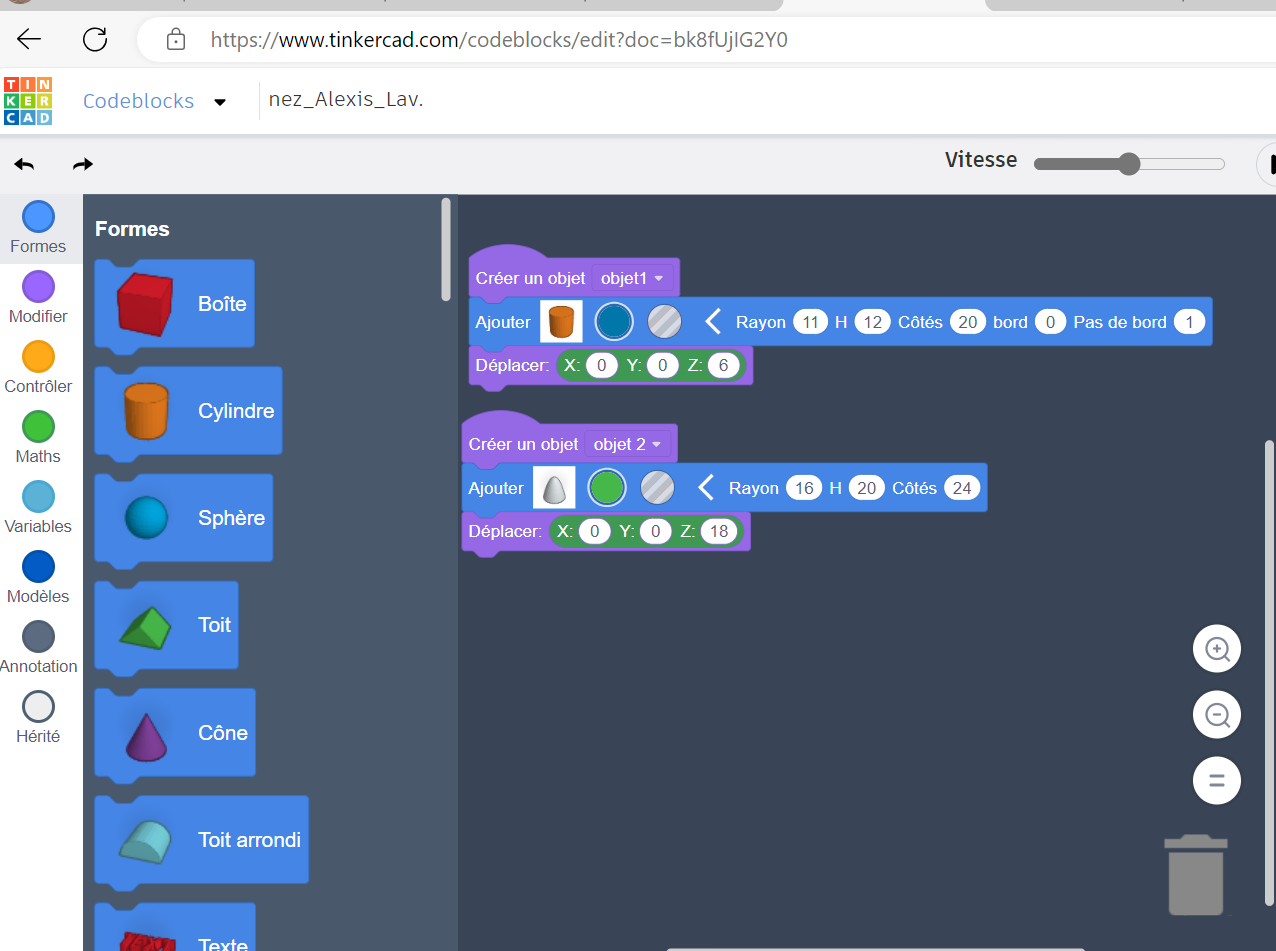This screenshot has width=1276, height=951.
Task: Open the Modifier category
Action: point(38,298)
